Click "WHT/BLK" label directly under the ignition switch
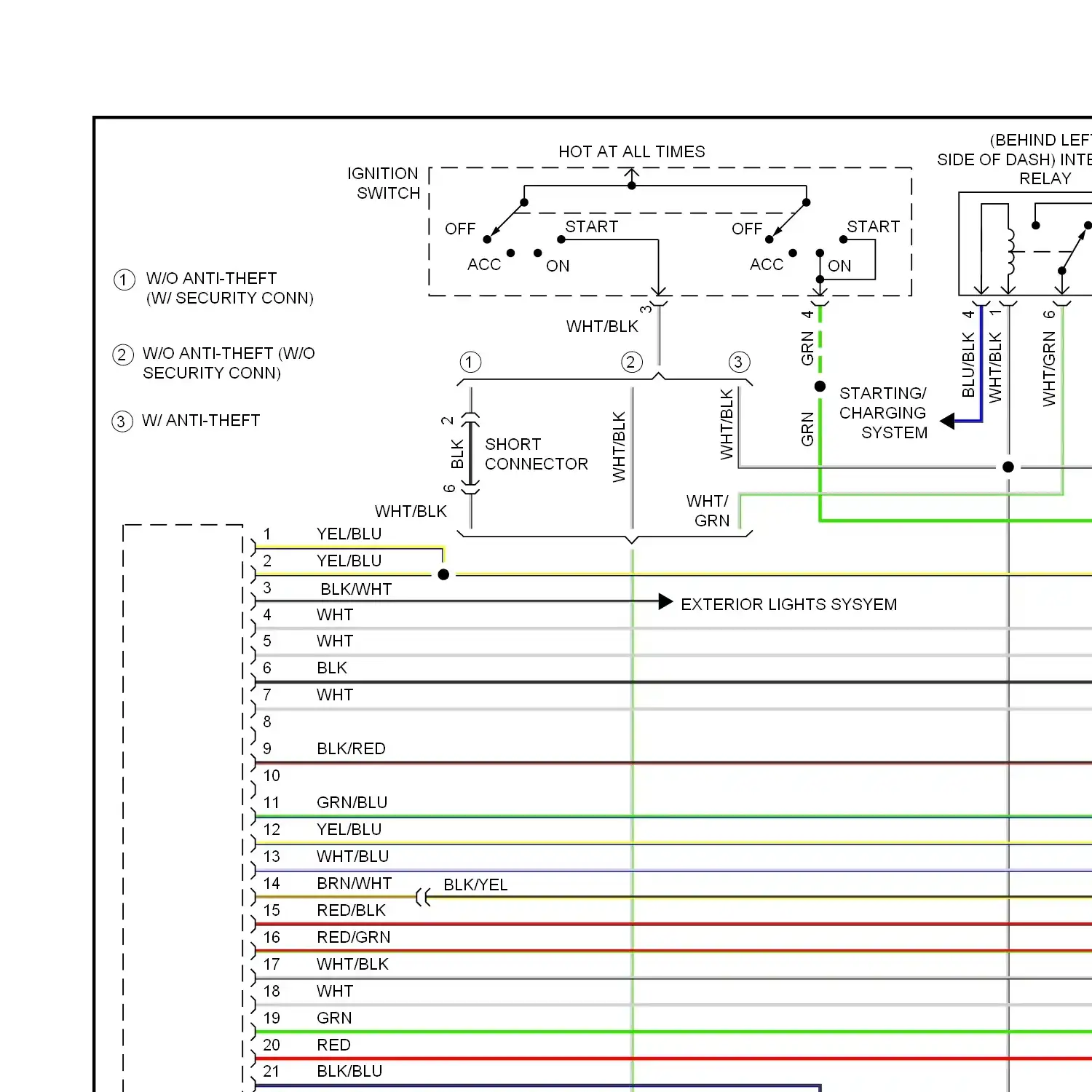Viewport: 1092px width, 1092px height. click(602, 326)
